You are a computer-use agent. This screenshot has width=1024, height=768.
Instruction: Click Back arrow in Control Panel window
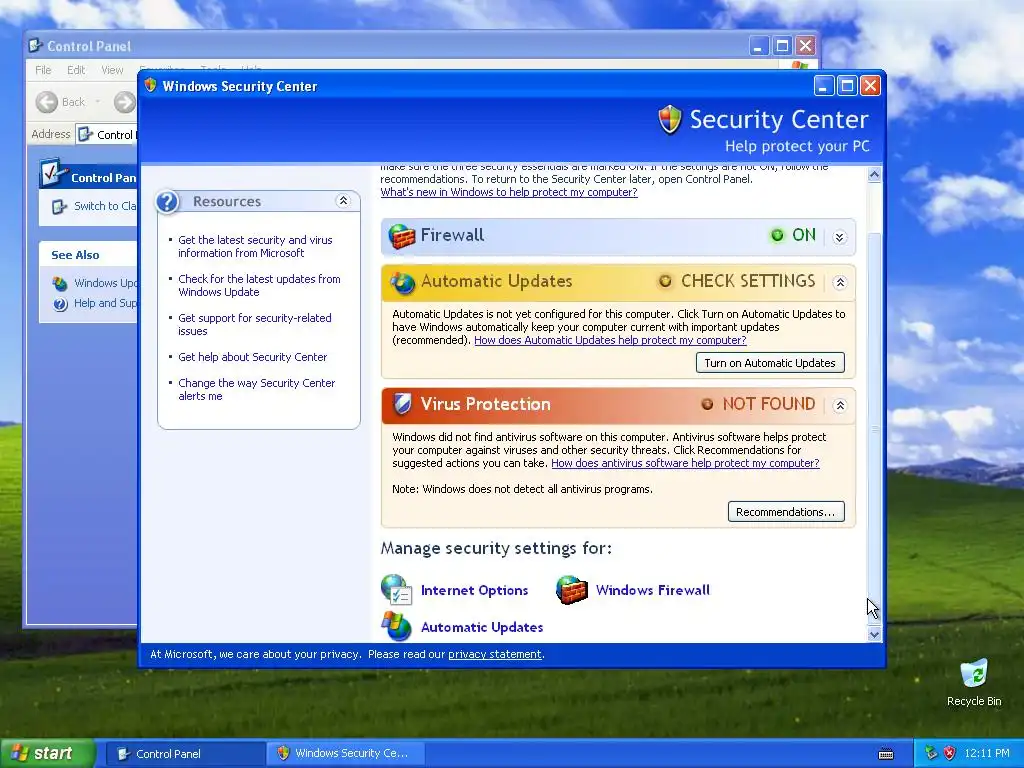(46, 102)
